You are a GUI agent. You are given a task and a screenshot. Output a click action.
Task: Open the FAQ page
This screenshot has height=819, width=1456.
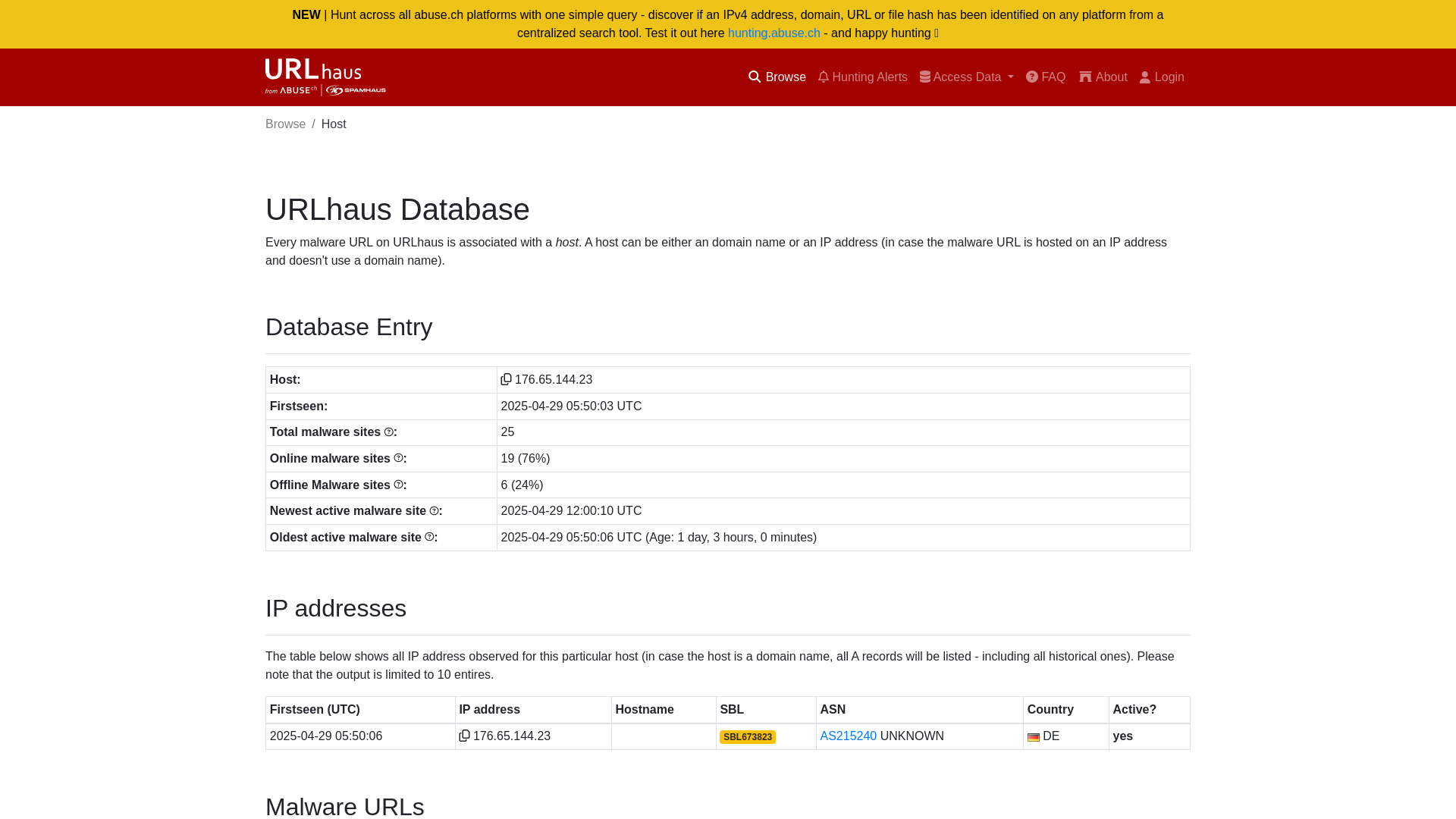click(1046, 77)
